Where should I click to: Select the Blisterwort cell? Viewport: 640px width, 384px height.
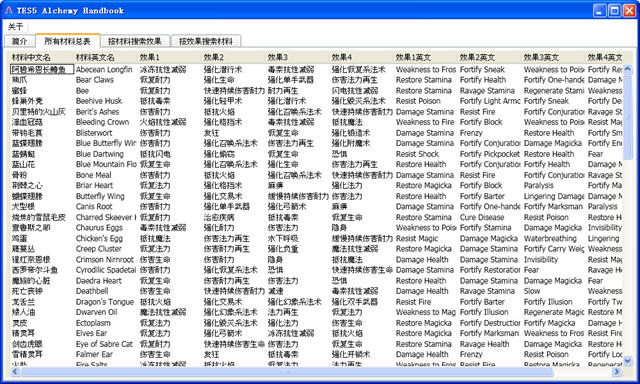(94, 133)
